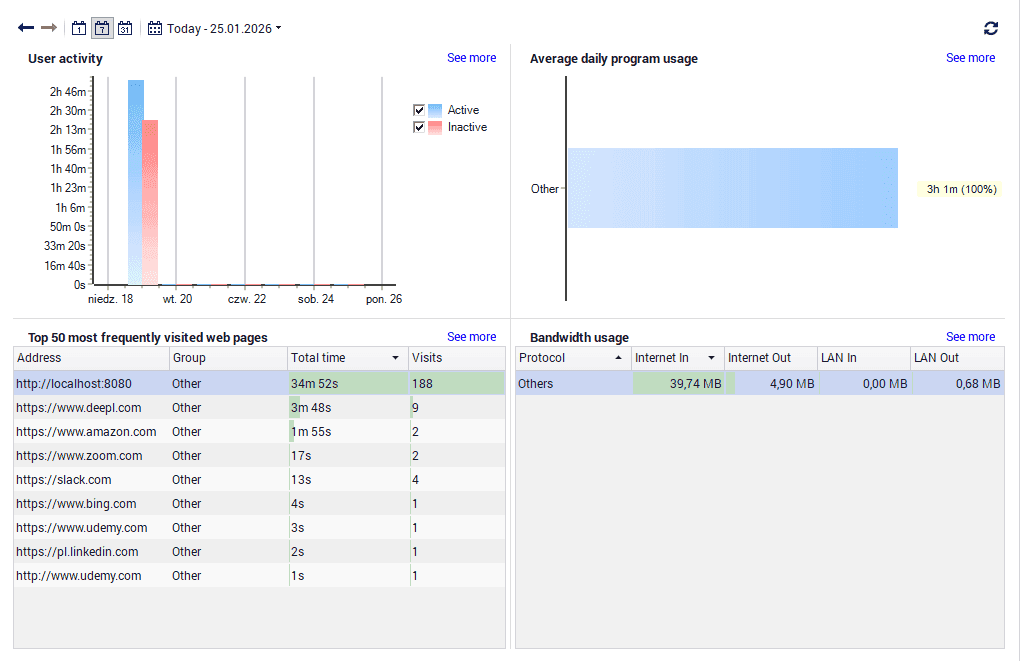The width and height of the screenshot is (1020, 661).
Task: Switch to 31-day month view icon
Action: pyautogui.click(x=125, y=28)
